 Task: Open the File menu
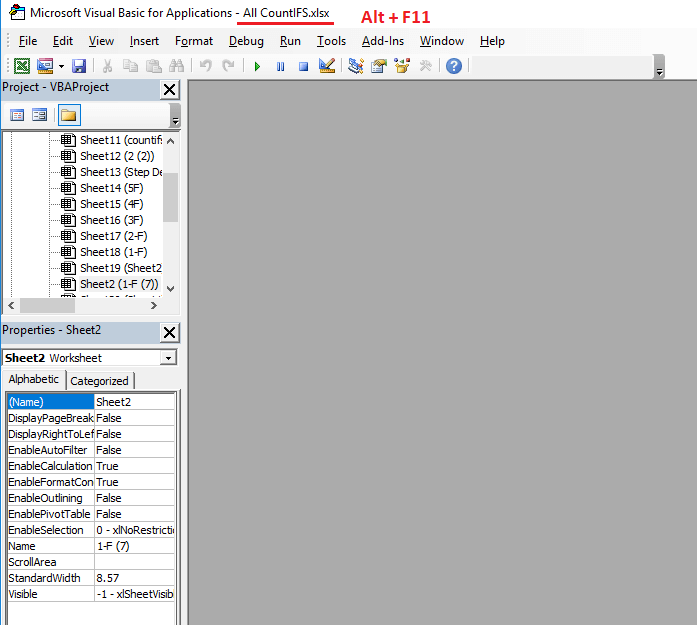(x=28, y=41)
